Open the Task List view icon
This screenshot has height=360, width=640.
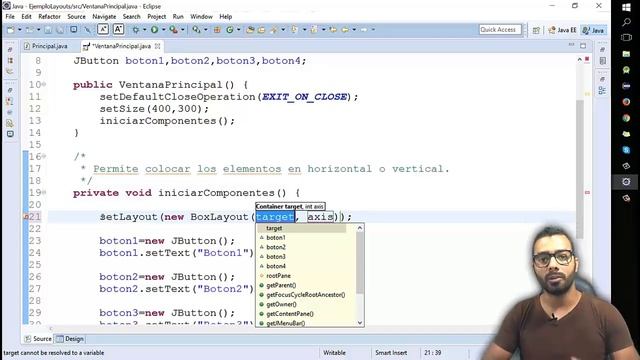602,61
